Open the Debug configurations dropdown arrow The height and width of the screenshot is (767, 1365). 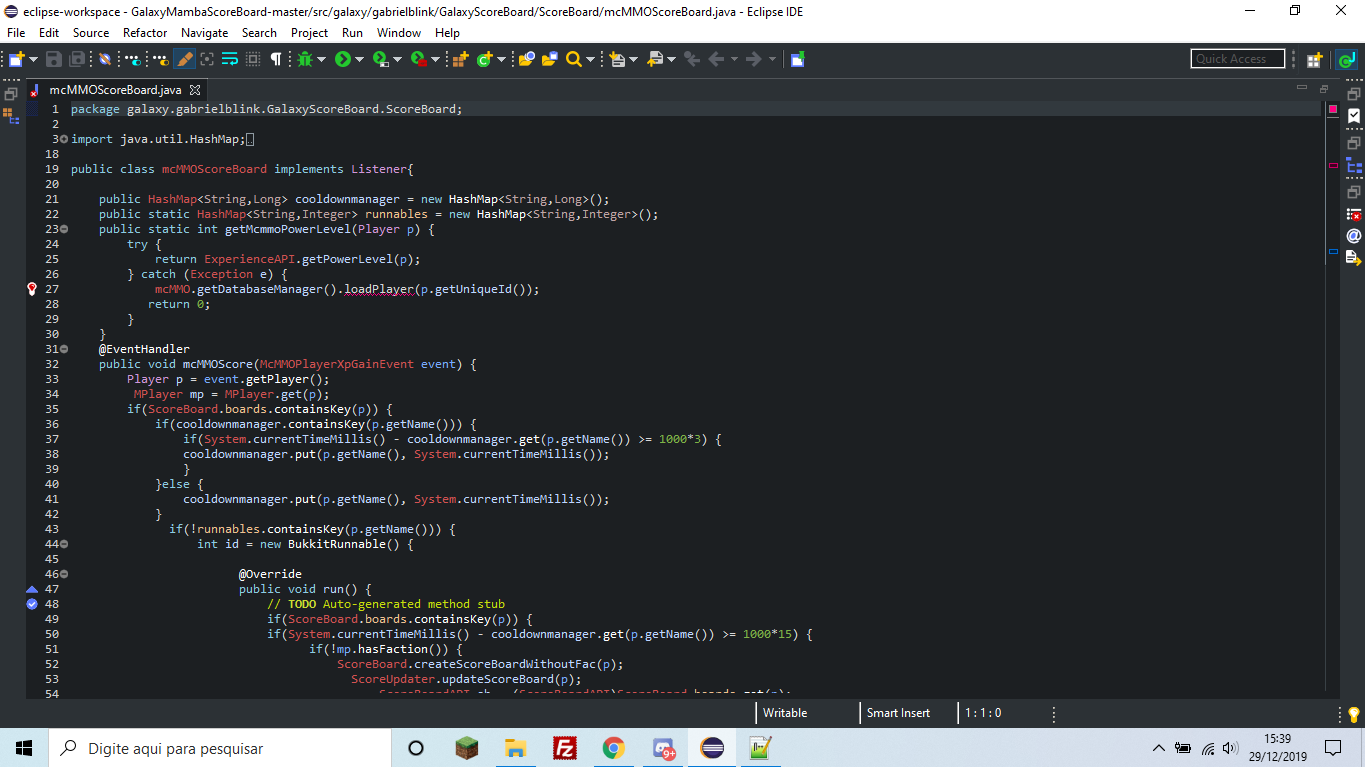(x=321, y=59)
